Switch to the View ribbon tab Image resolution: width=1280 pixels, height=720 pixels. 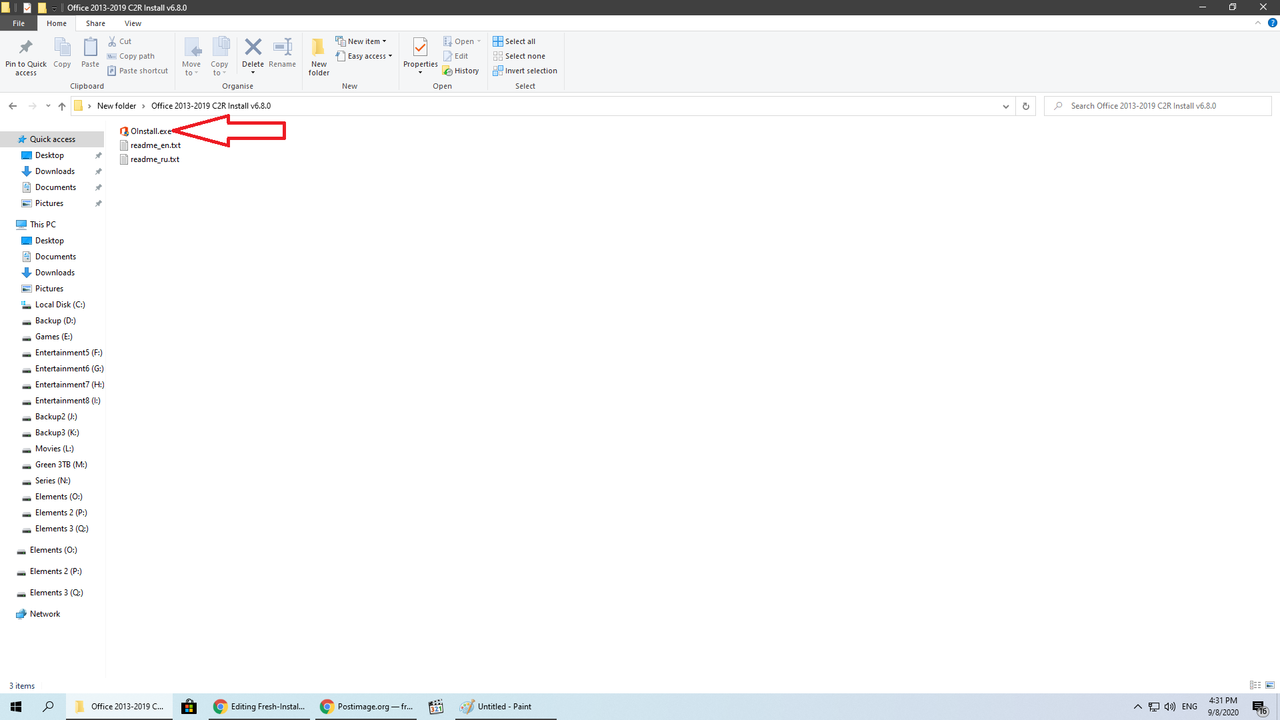(x=132, y=23)
